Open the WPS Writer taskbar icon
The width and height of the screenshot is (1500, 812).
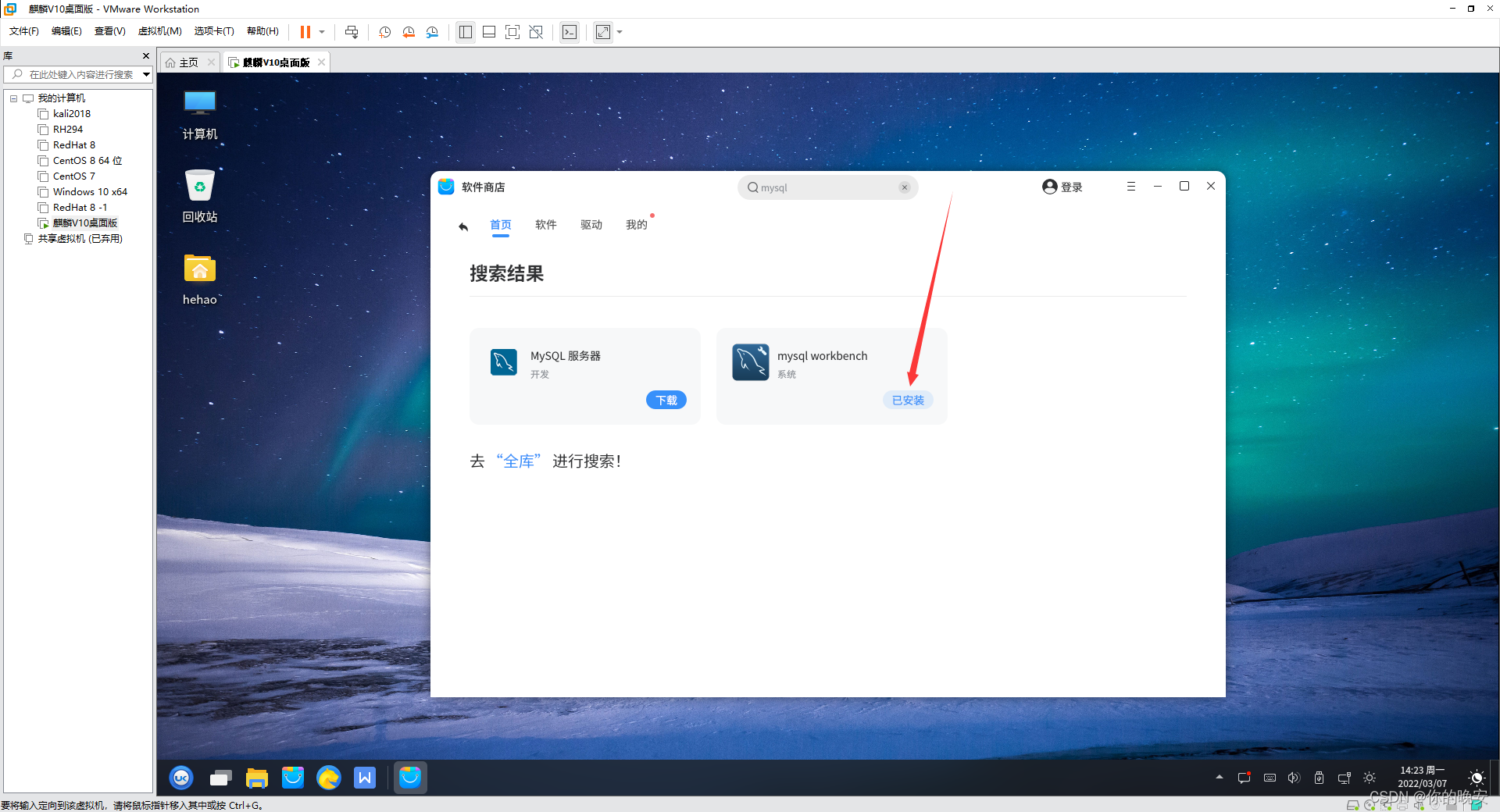coord(365,778)
